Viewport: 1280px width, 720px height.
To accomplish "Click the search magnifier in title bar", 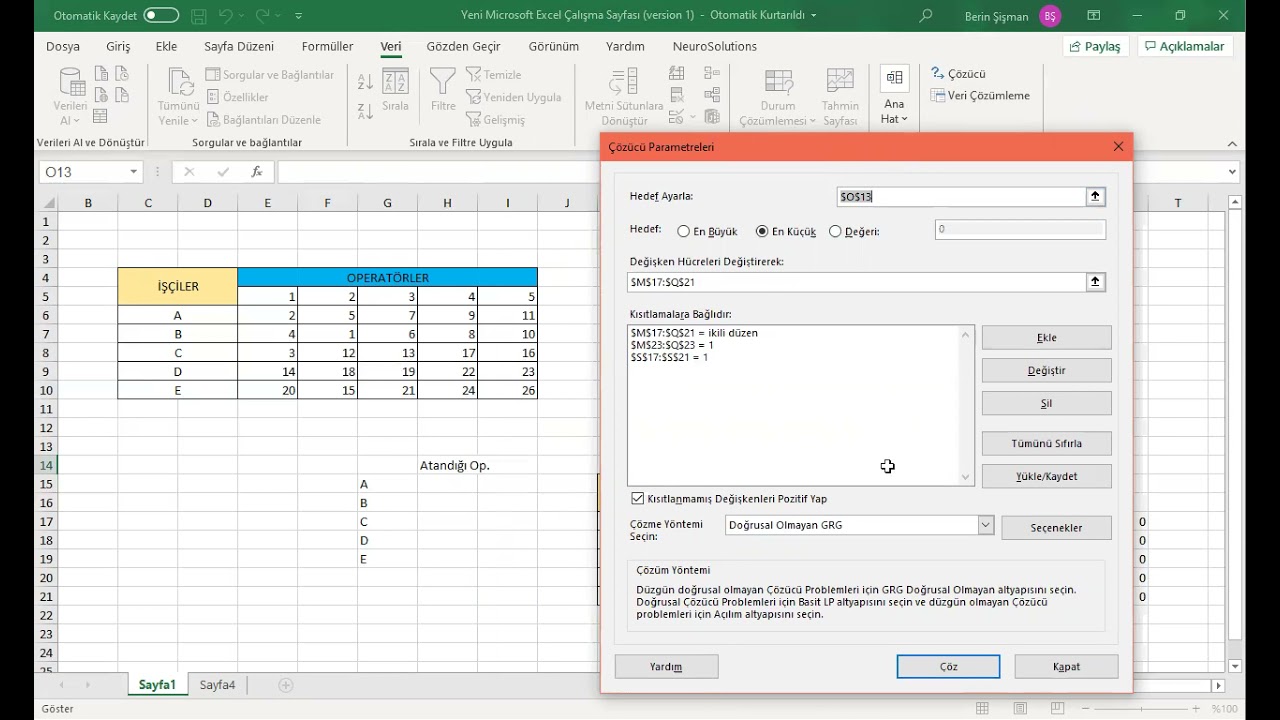I will (925, 16).
